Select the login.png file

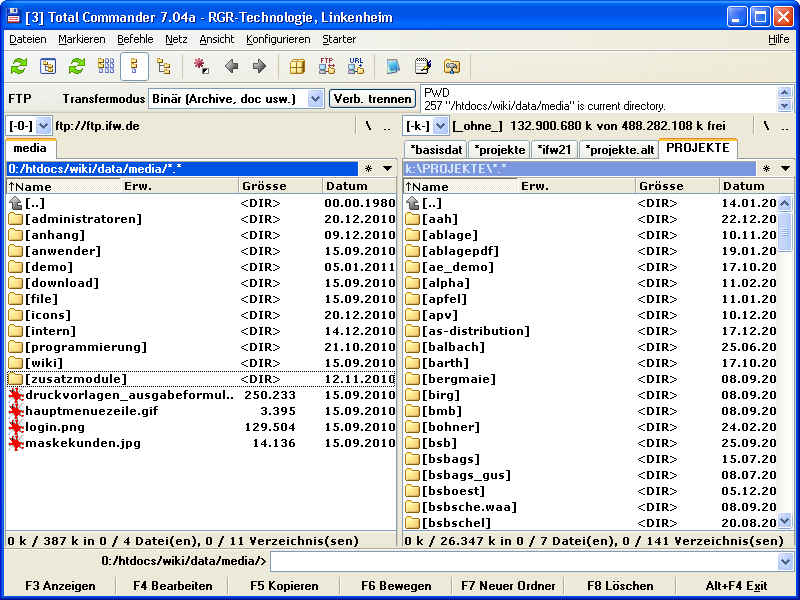(x=56, y=427)
